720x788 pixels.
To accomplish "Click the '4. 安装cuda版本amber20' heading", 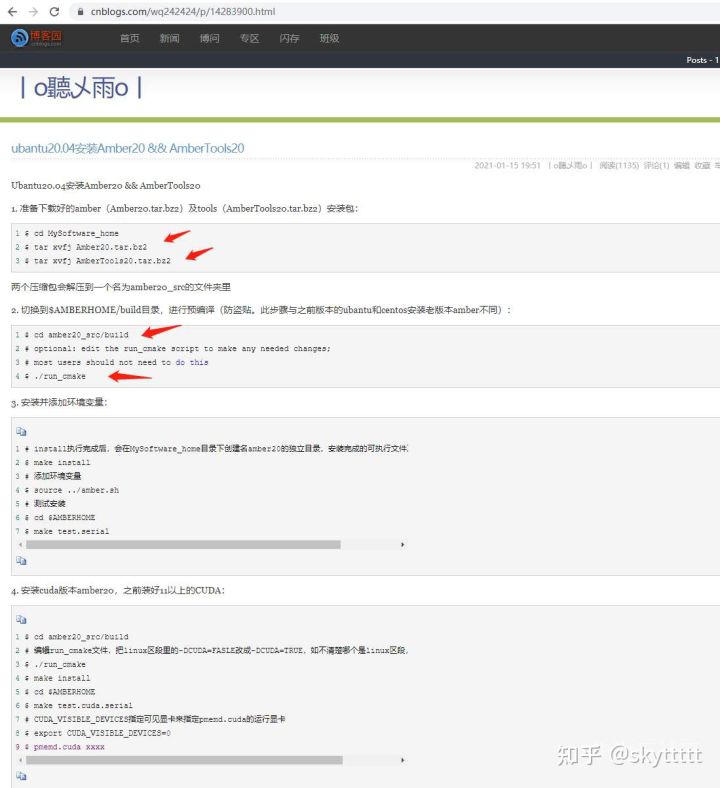I will (x=118, y=590).
